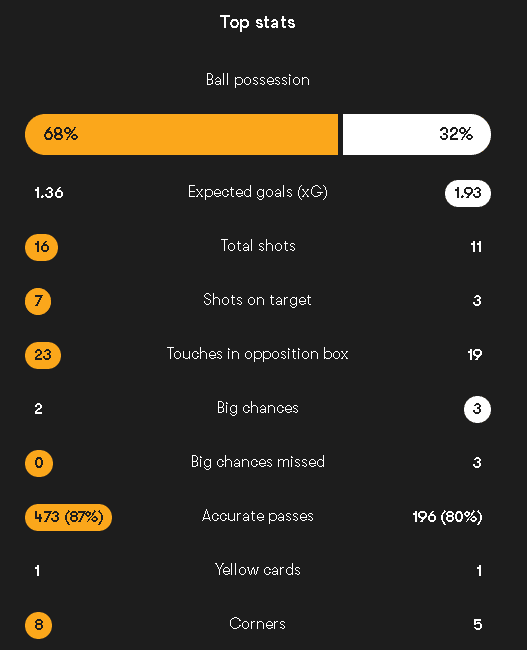Select the Shots on target label
Viewport: 527px width, 650px height.
257,300
